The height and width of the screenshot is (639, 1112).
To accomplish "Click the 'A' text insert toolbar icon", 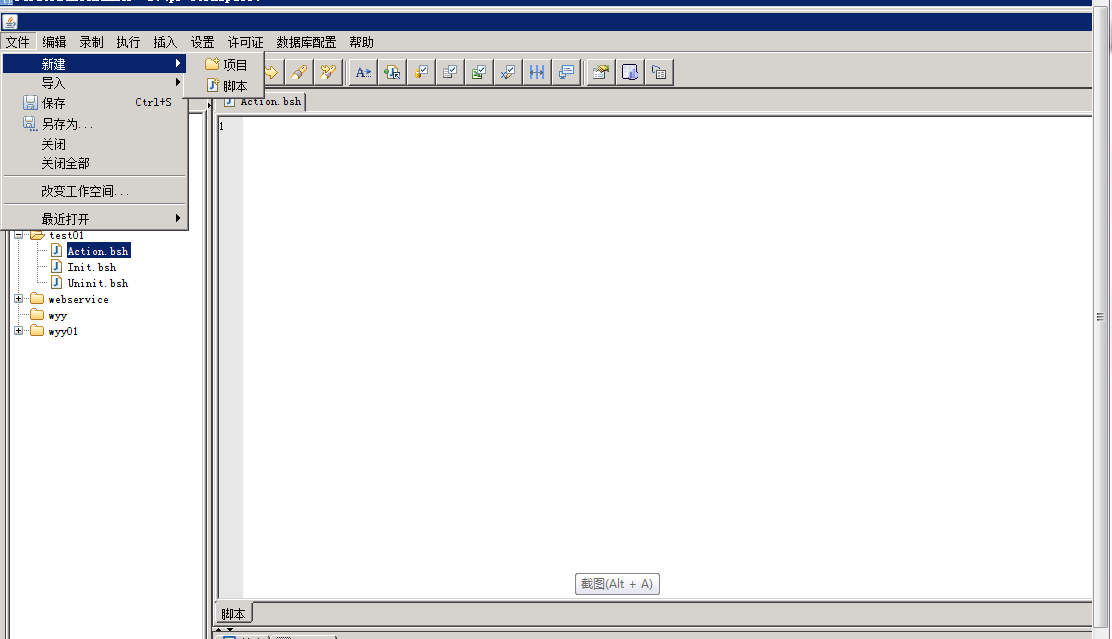I will [363, 72].
